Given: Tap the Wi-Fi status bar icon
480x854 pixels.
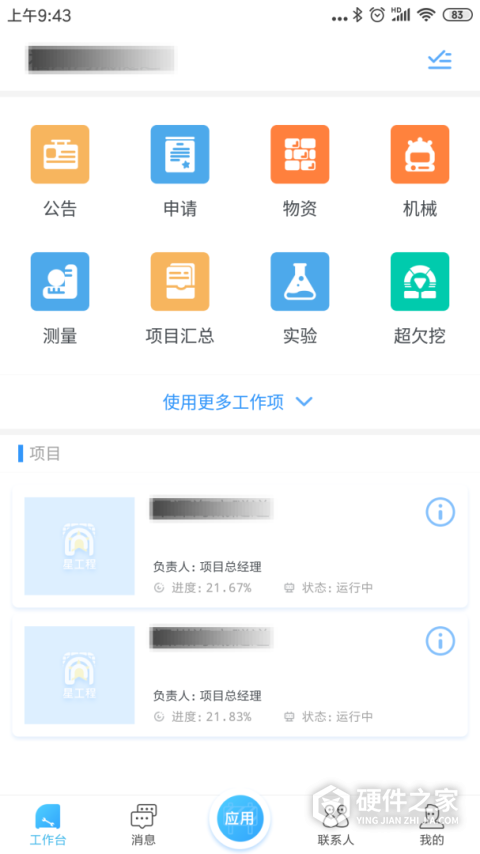Looking at the screenshot, I should tap(426, 15).
